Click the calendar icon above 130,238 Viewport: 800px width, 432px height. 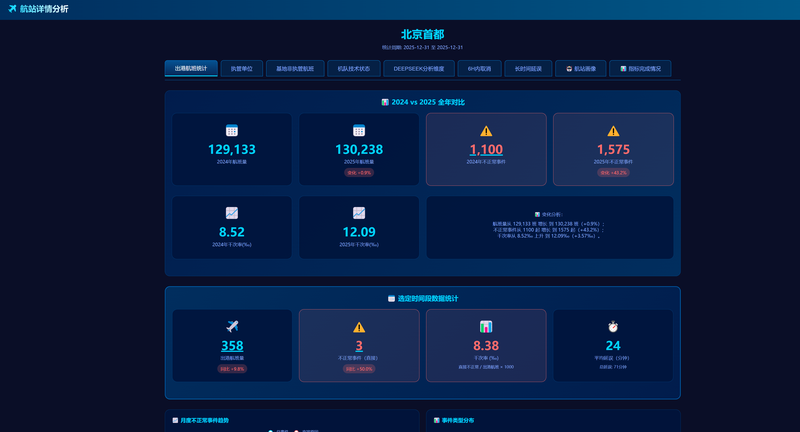(x=359, y=130)
